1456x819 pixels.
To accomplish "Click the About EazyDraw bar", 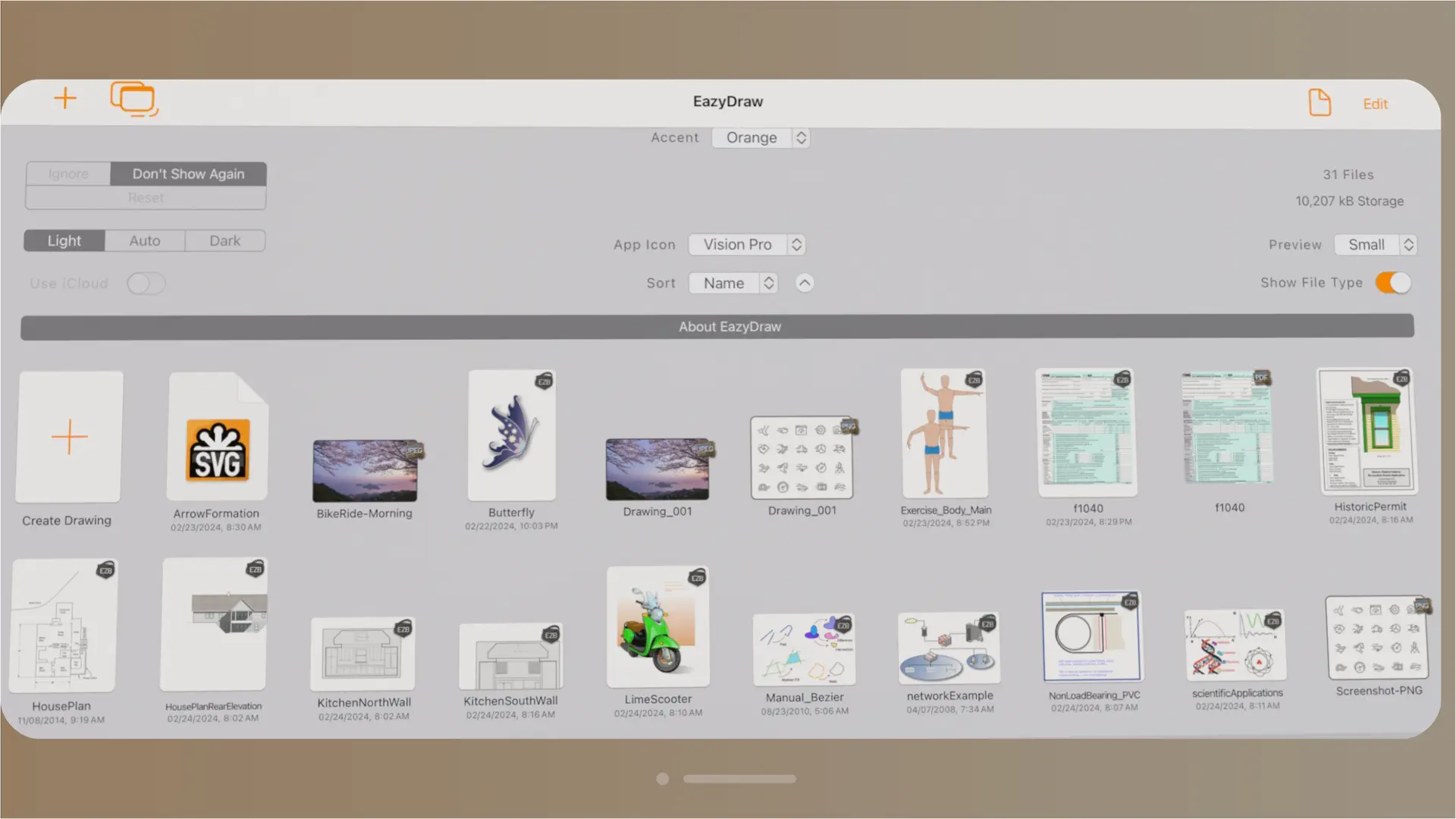I will coord(728,326).
